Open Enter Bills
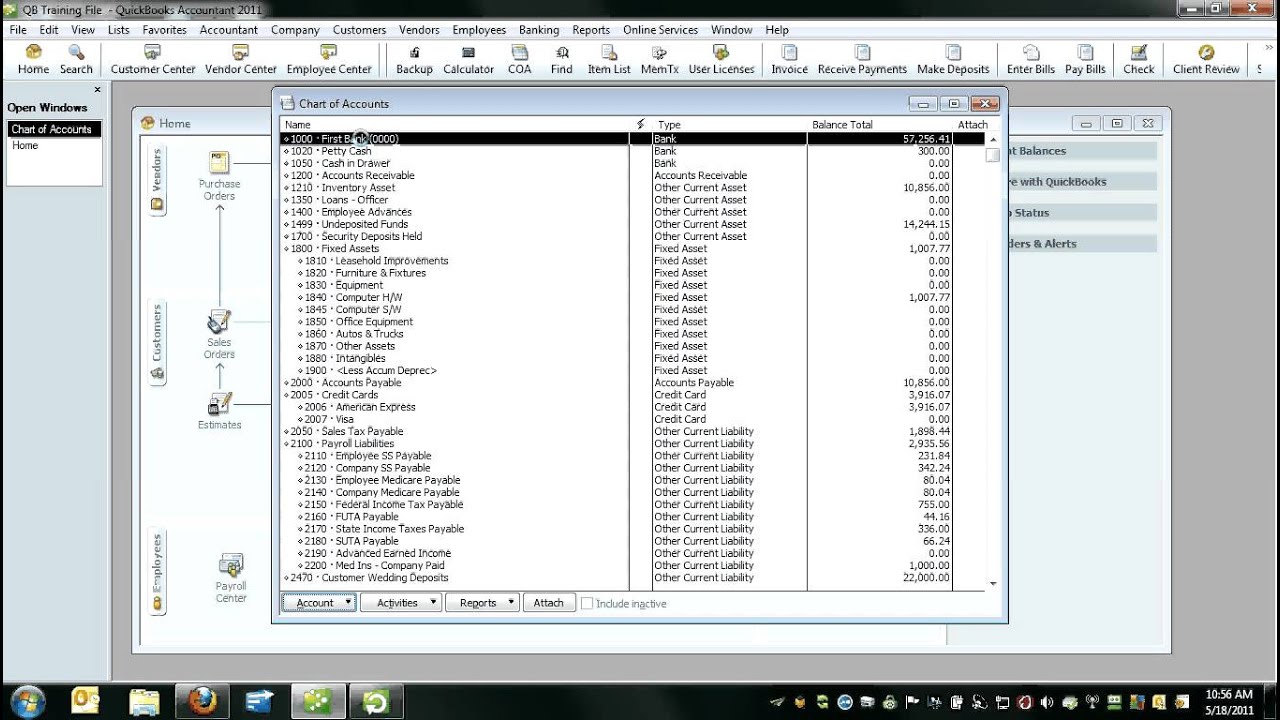The width and height of the screenshot is (1280, 720). pos(1031,60)
